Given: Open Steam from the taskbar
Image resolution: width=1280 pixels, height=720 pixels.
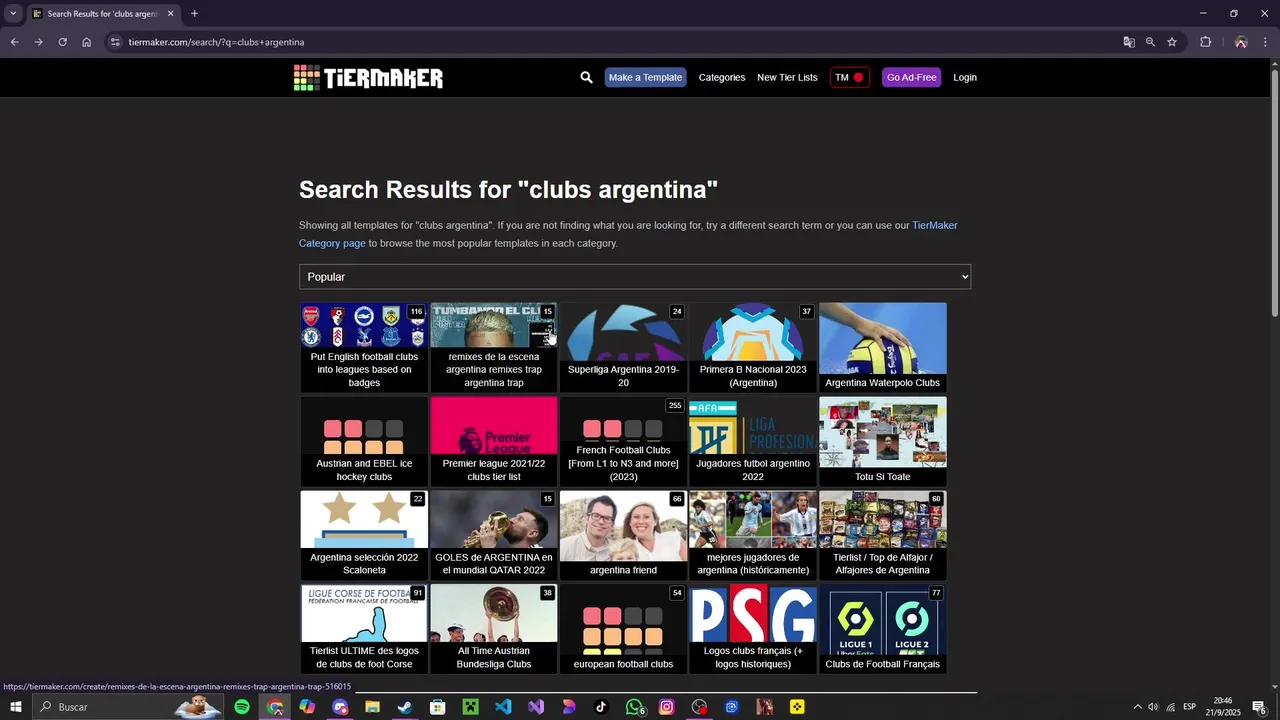Looking at the screenshot, I should tap(405, 707).
